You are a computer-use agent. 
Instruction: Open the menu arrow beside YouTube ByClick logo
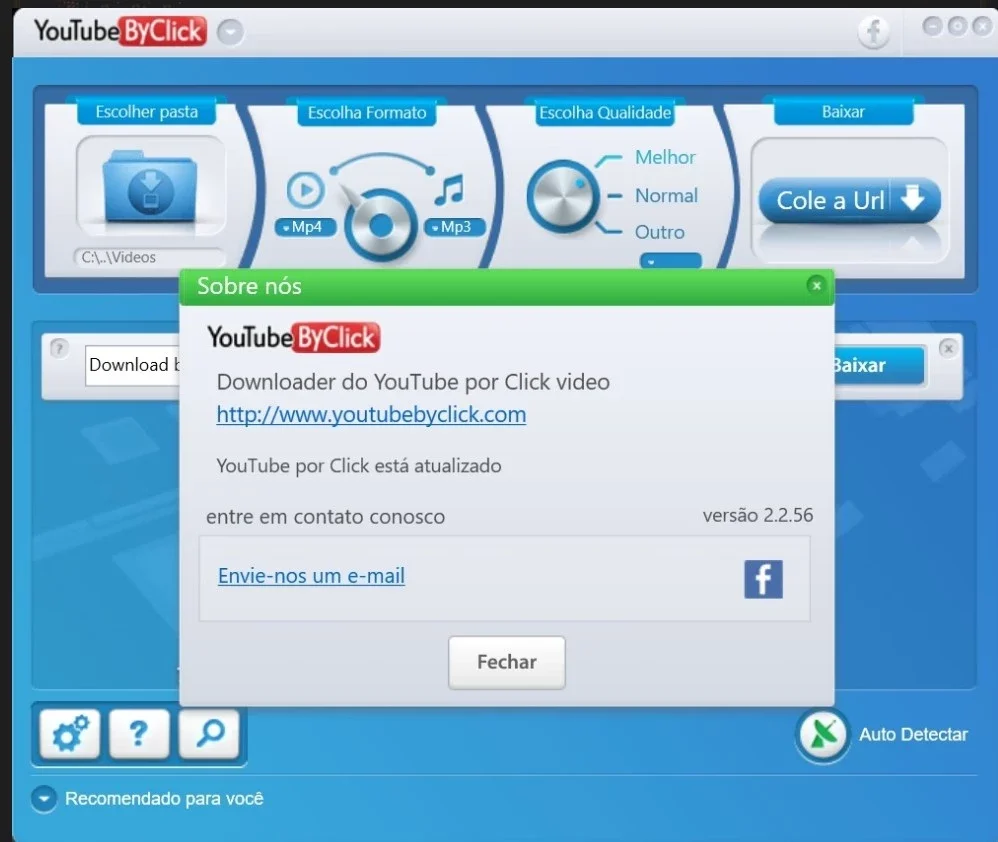pos(230,32)
